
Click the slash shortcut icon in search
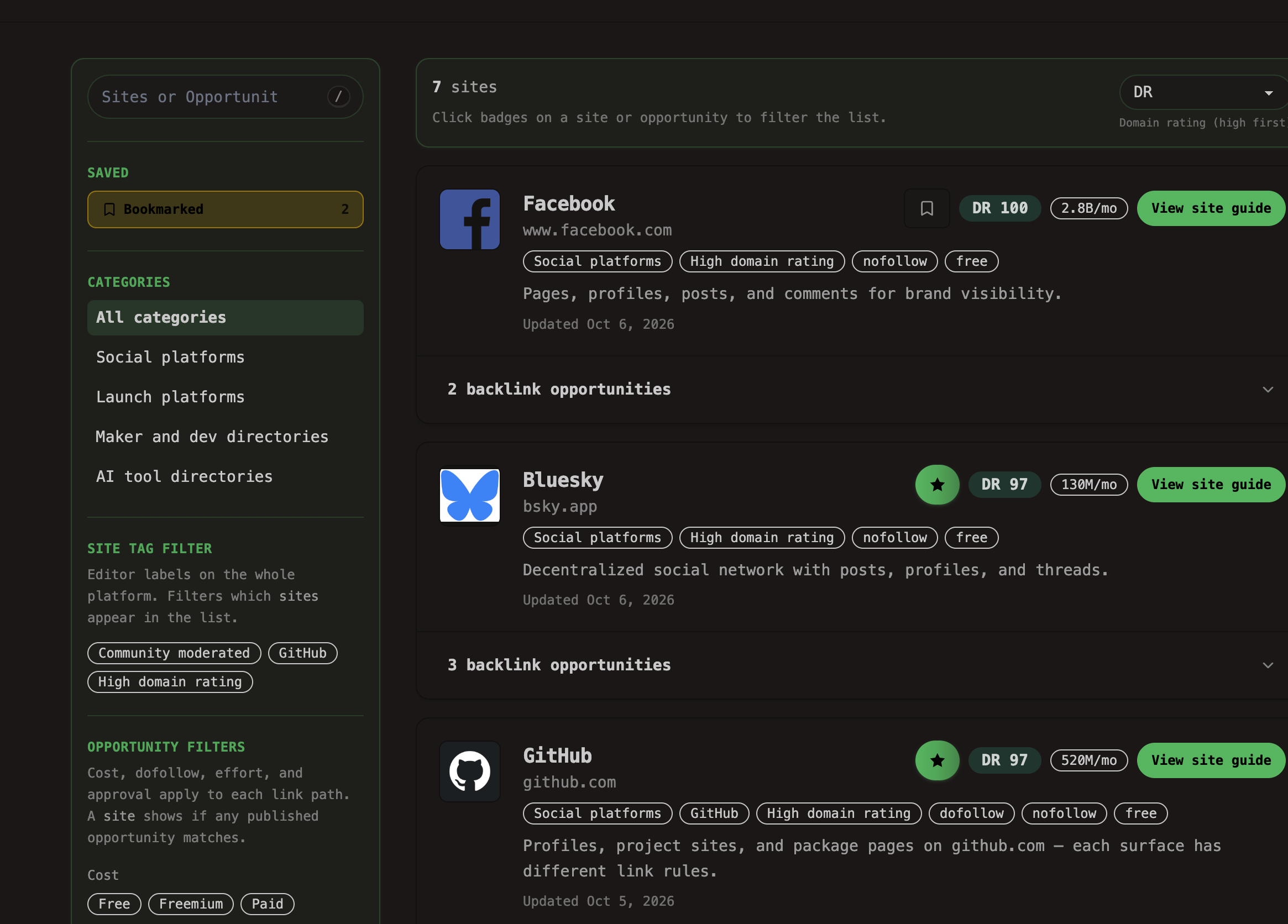(x=338, y=97)
